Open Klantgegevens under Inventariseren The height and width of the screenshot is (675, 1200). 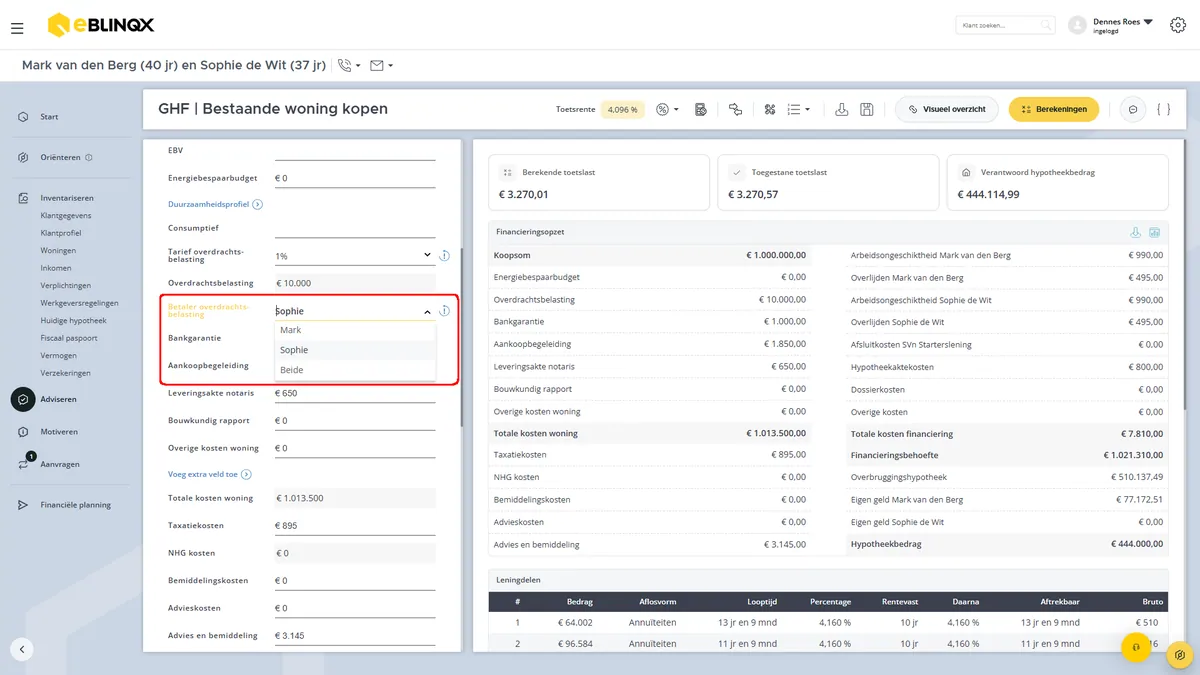pyautogui.click(x=66, y=215)
